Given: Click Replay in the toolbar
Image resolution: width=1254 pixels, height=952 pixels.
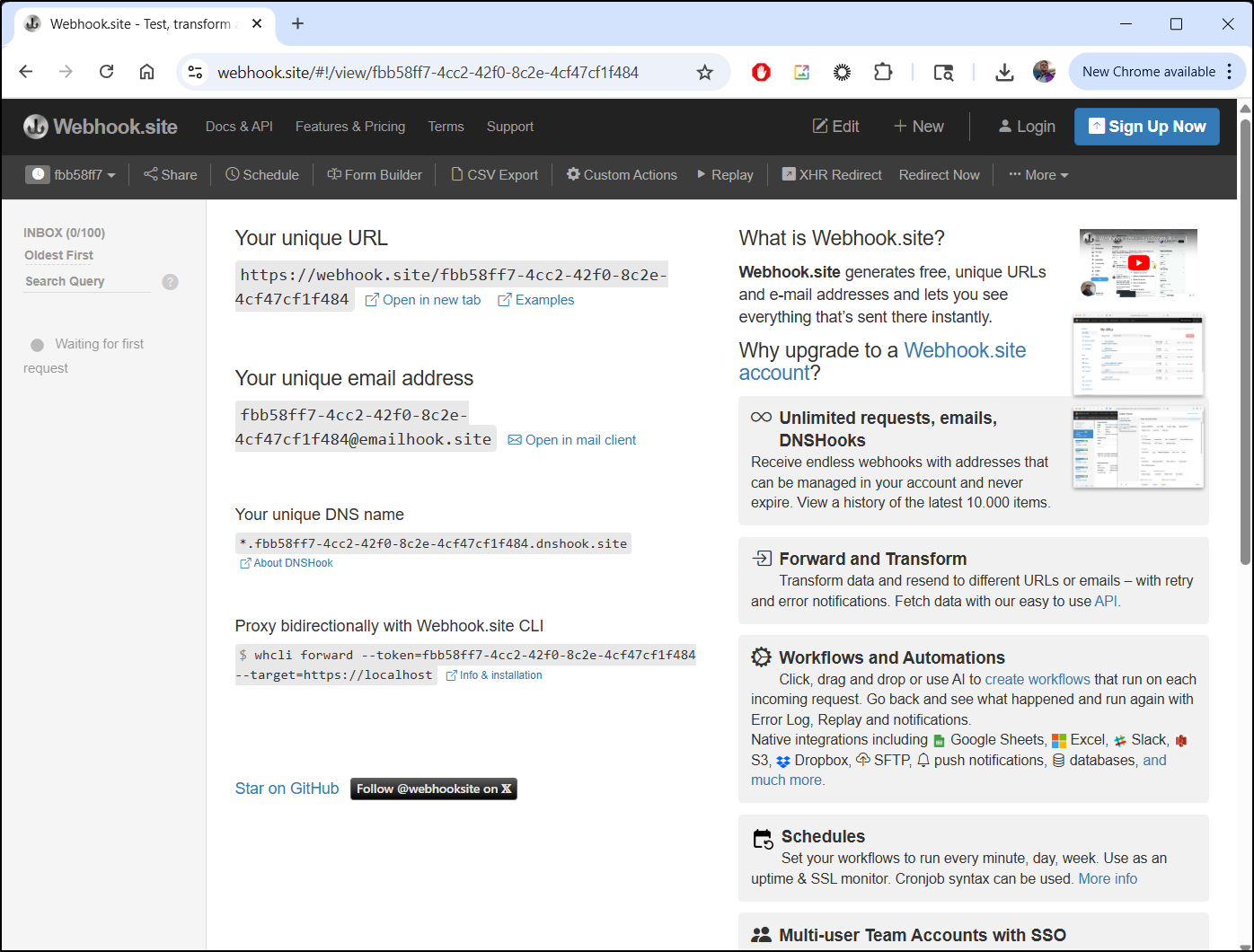Looking at the screenshot, I should tap(726, 175).
